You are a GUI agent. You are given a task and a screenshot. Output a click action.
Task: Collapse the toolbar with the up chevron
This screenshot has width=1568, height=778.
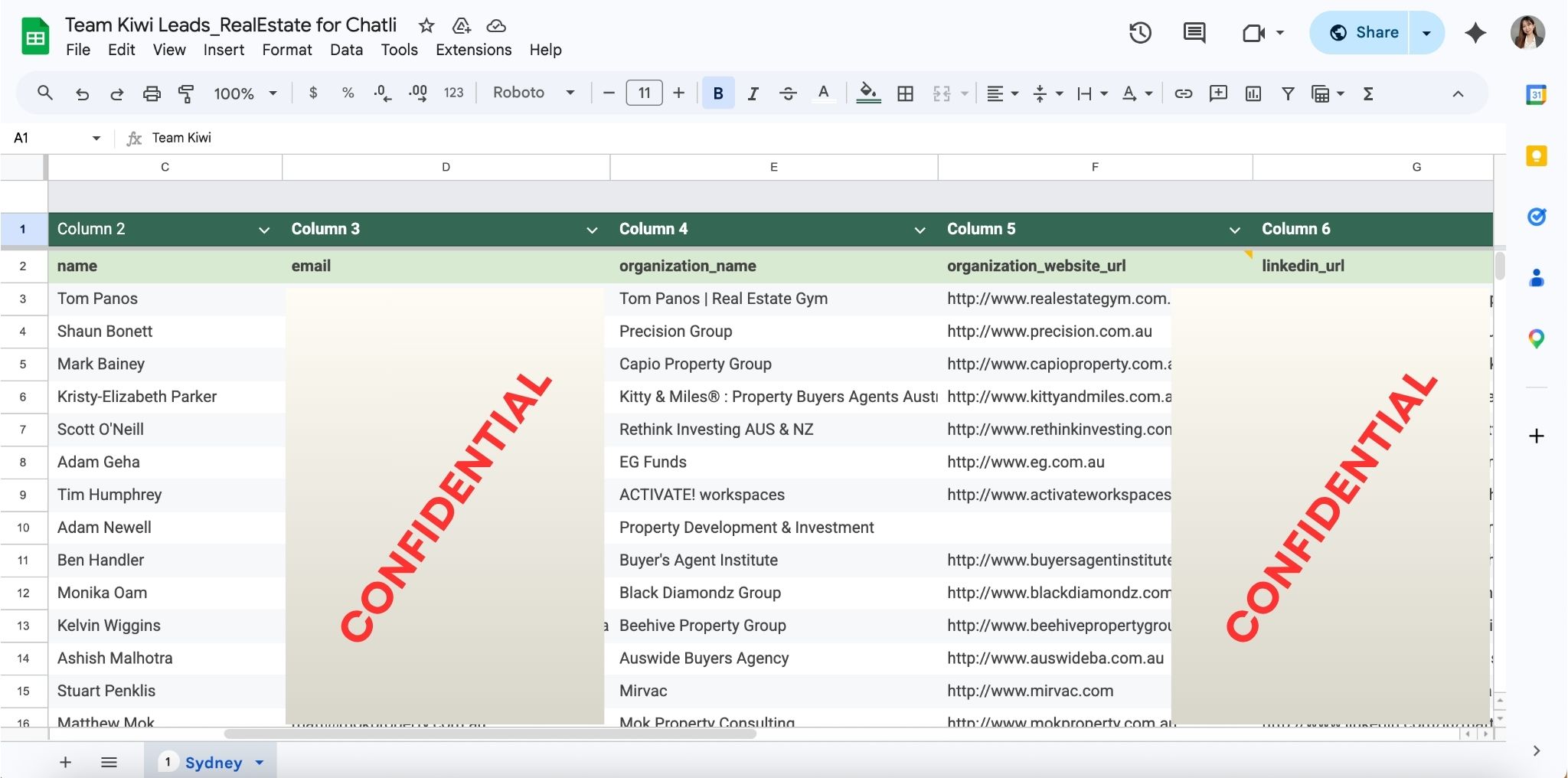[x=1458, y=93]
